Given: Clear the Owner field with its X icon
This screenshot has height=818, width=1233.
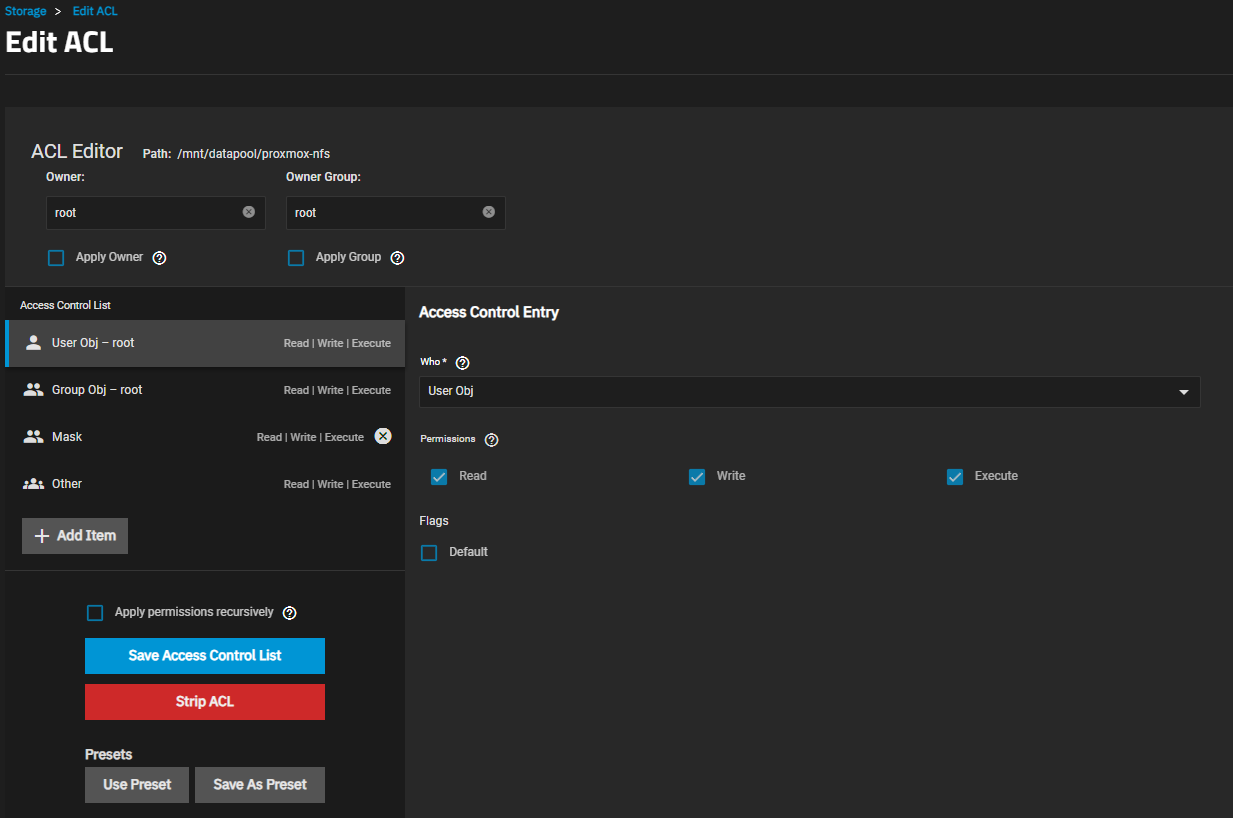Looking at the screenshot, I should coord(248,212).
